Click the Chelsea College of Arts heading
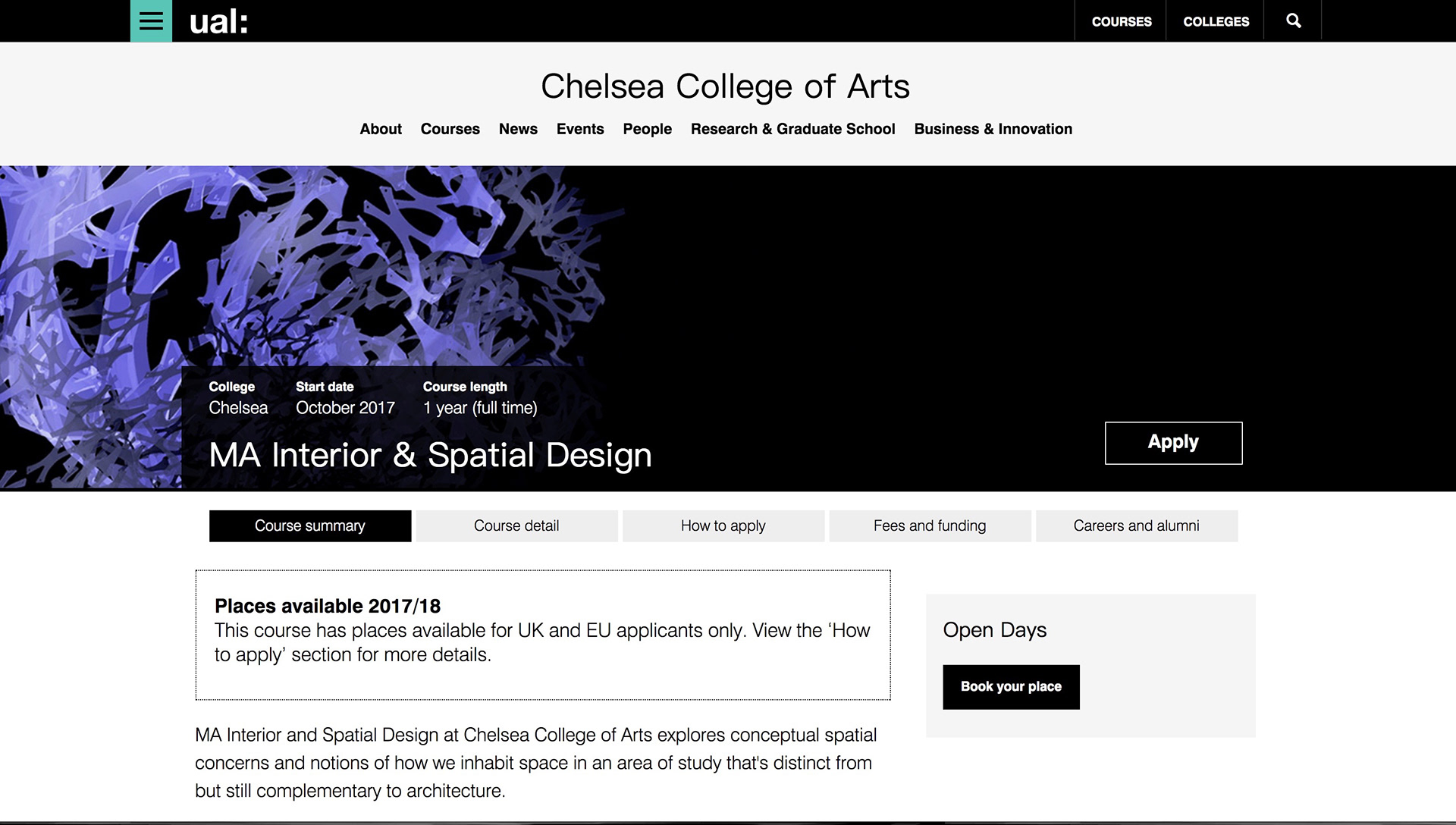This screenshot has width=1456, height=825. pos(725,86)
